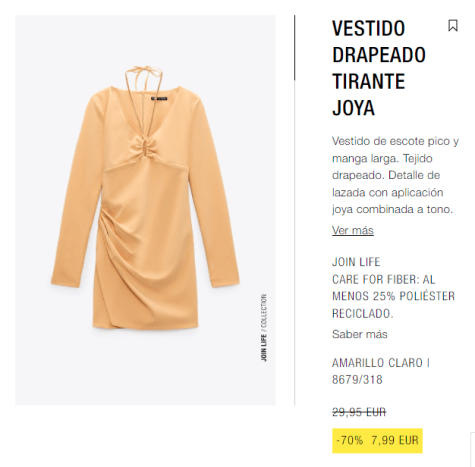475x467 pixels.
Task: Click the 'CARE FOR FIBER' recycled polyester text
Action: pos(393,296)
